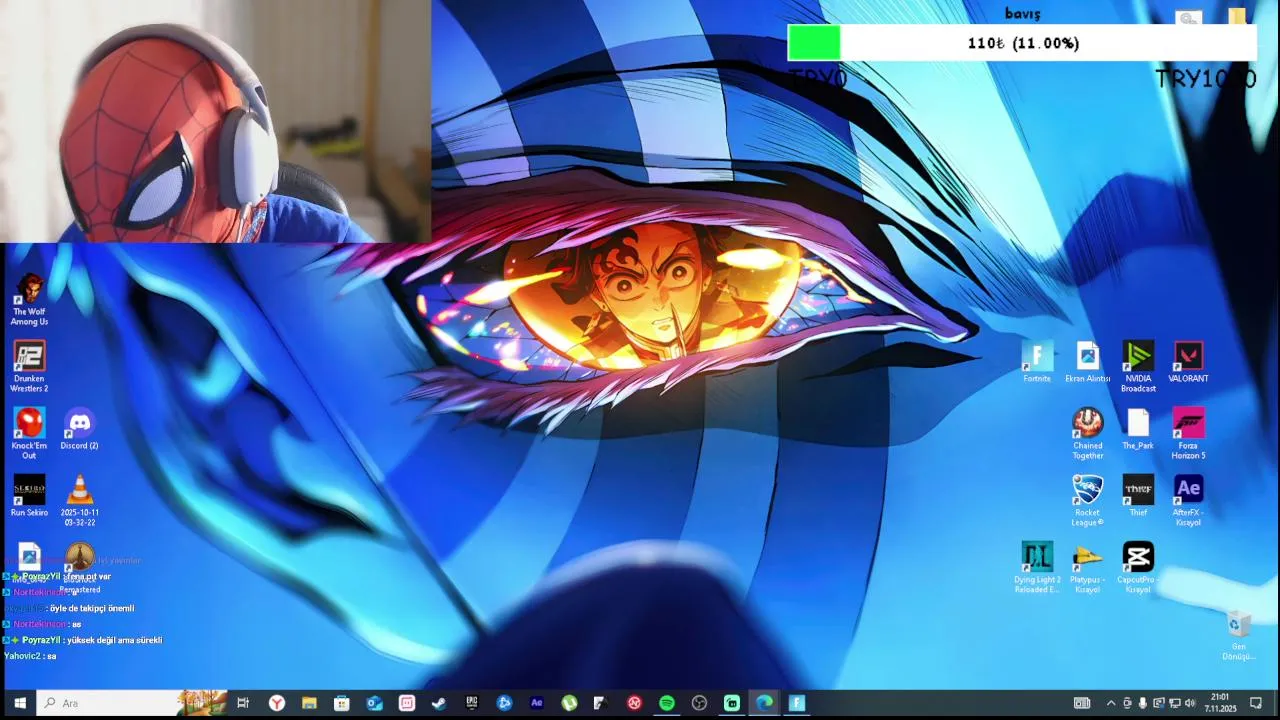Open Epic Games Launcher from the taskbar
Screen dimensions: 1280x720
tap(472, 703)
